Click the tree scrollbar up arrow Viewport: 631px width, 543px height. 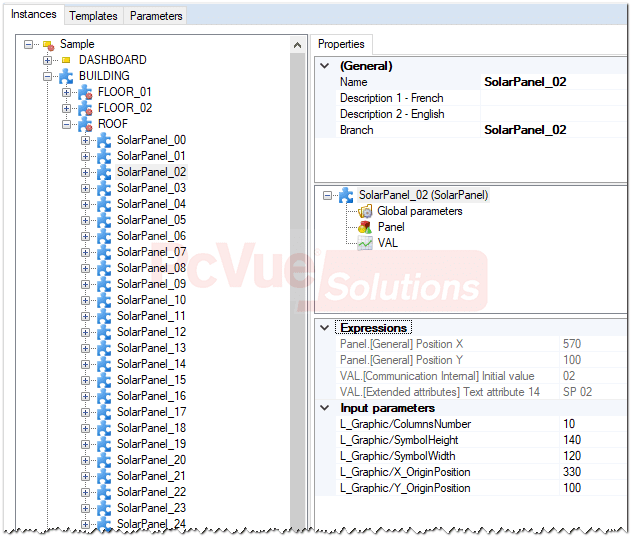tap(298, 44)
